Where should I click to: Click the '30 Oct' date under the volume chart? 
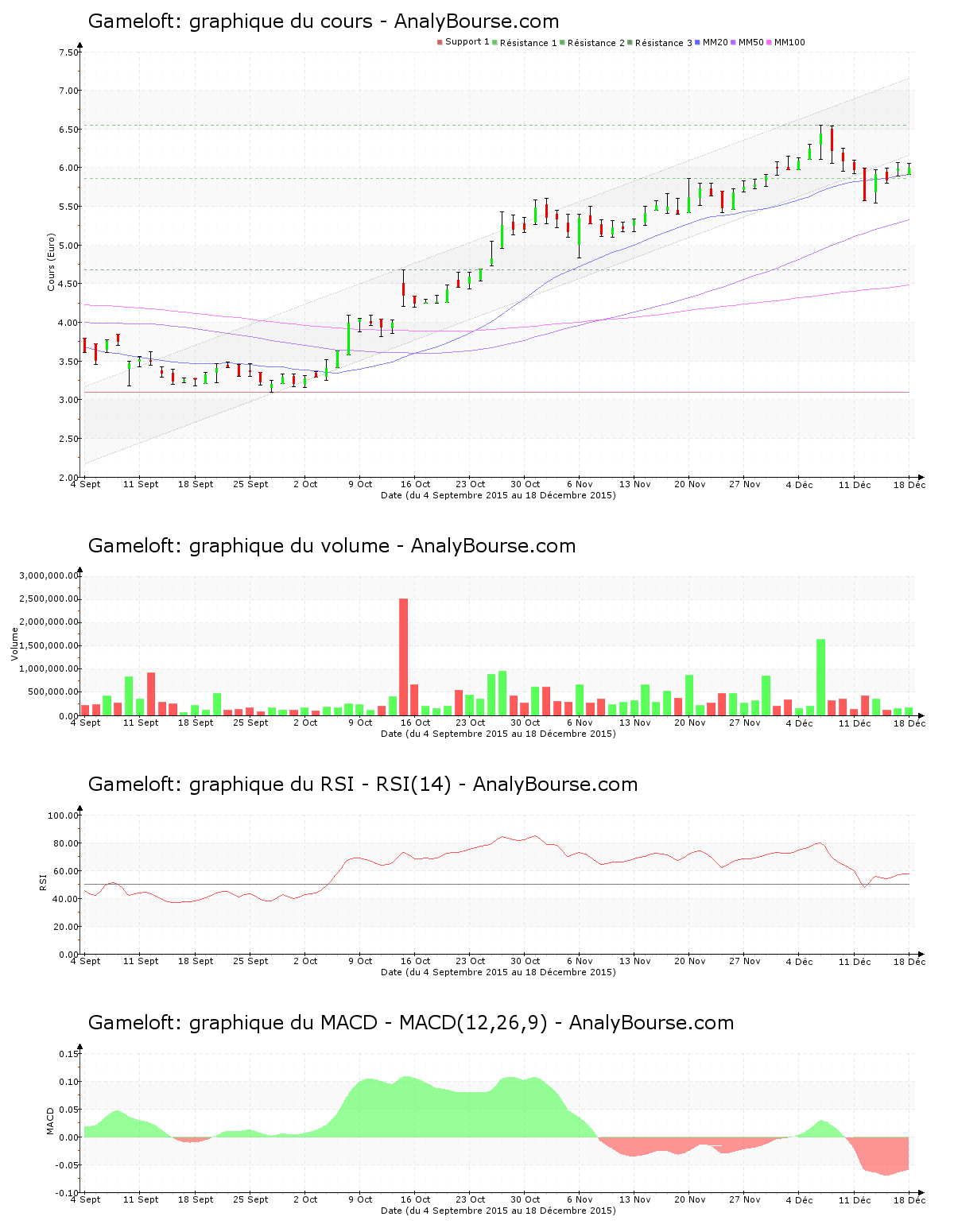click(x=525, y=723)
